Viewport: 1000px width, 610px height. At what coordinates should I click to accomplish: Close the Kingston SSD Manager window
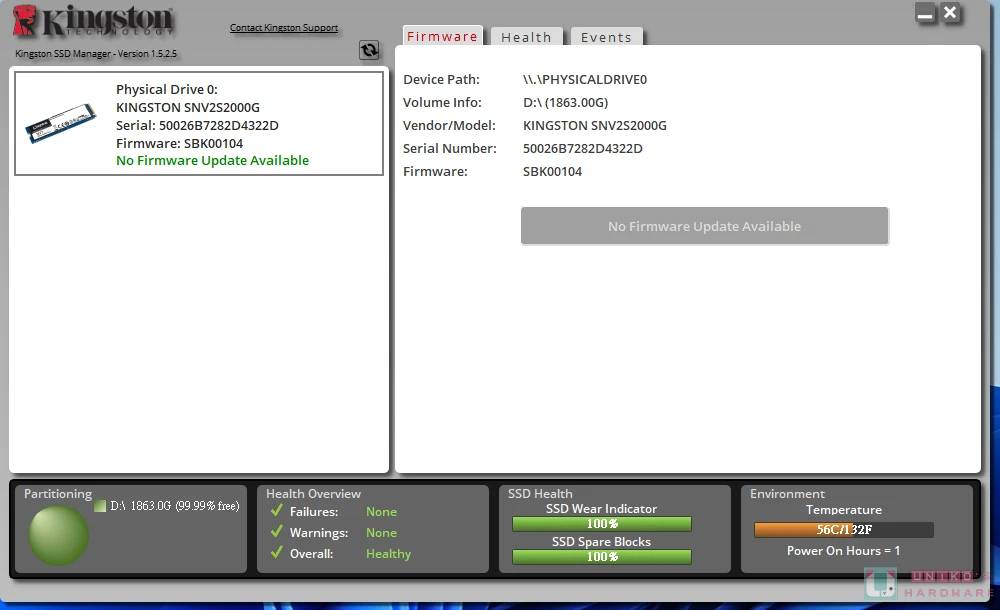(950, 13)
